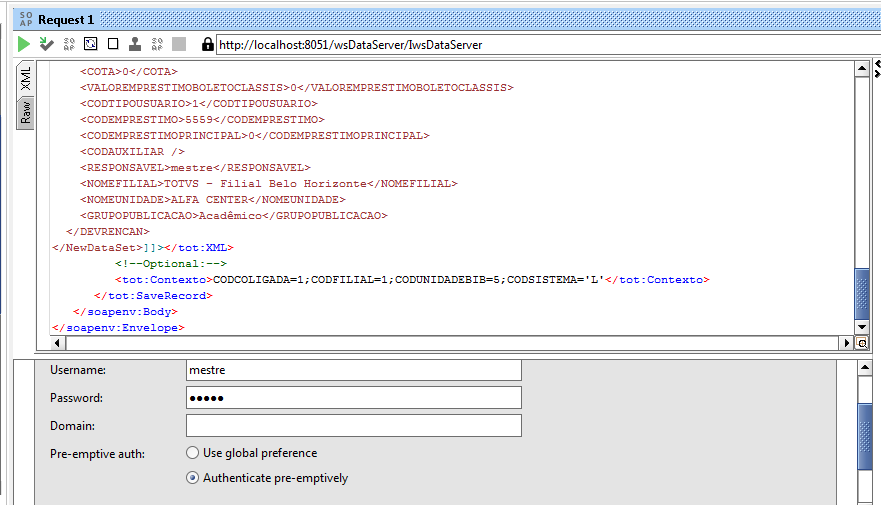Click the endpoint URL field
Image resolution: width=881 pixels, height=505 pixels.
[548, 44]
